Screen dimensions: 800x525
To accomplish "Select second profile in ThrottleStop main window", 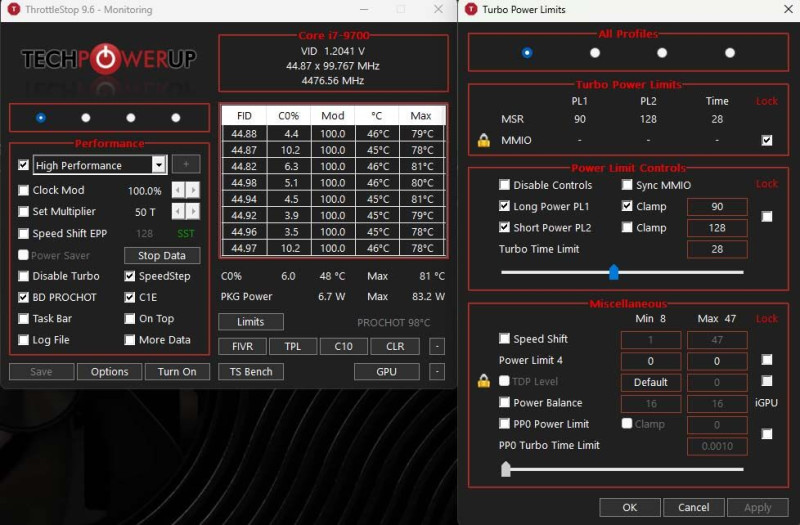I will [x=86, y=118].
